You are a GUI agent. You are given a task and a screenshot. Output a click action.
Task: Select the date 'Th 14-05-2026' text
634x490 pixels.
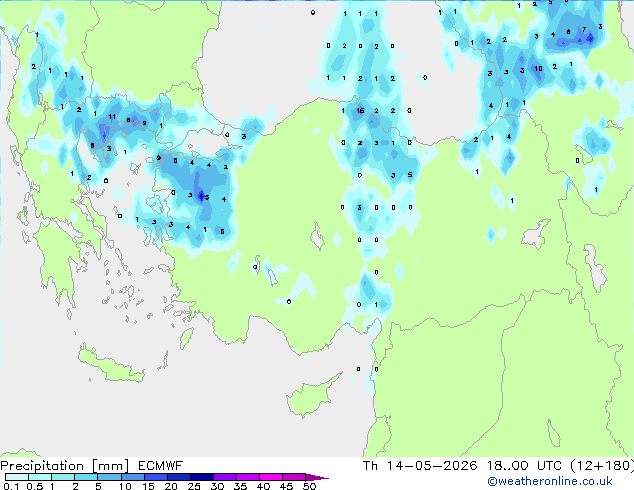[x=420, y=466]
